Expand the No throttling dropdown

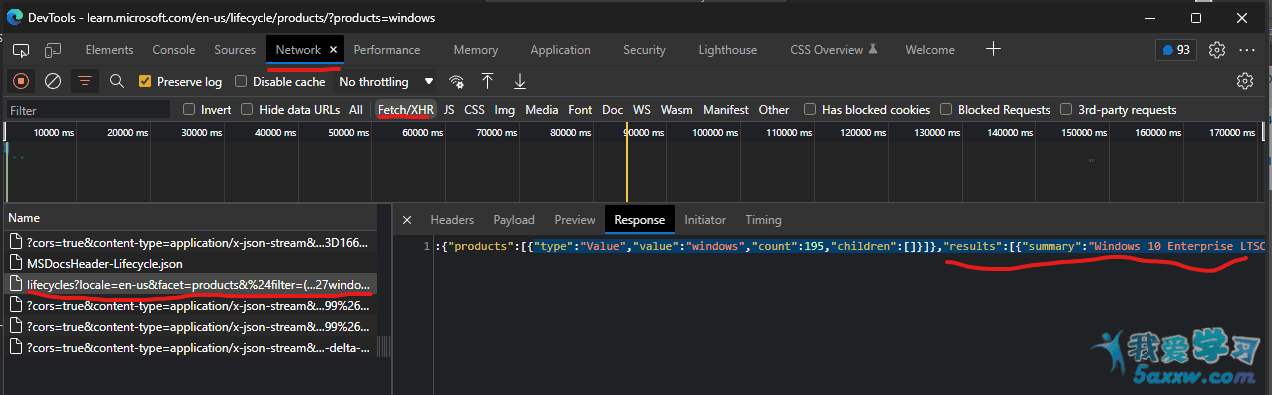(x=387, y=82)
